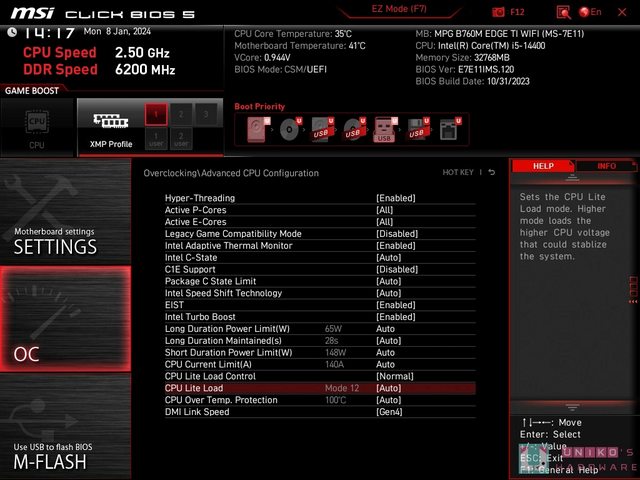Screen dimensions: 640x480
Task: Toggle C1E Support Disabled value
Action: (396, 269)
